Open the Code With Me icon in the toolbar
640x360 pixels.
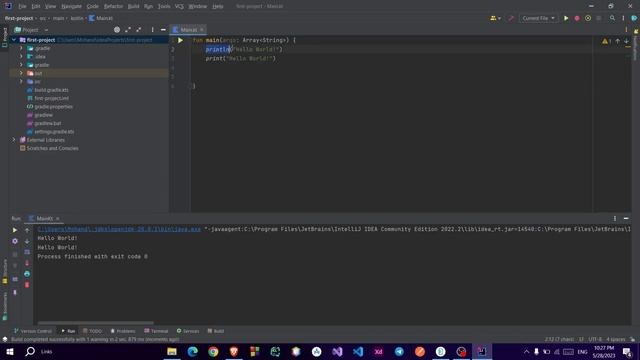(495, 18)
